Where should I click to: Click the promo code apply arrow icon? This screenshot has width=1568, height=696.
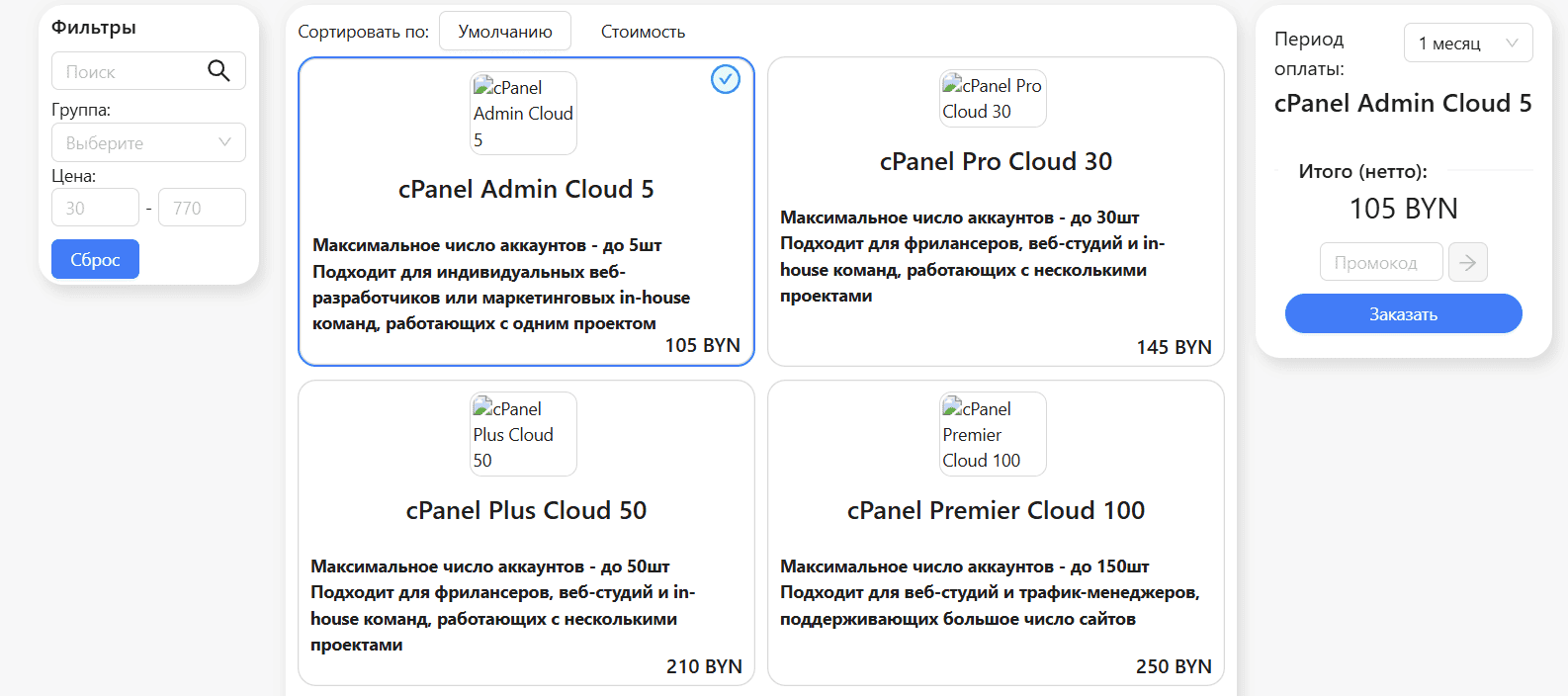tap(1468, 262)
